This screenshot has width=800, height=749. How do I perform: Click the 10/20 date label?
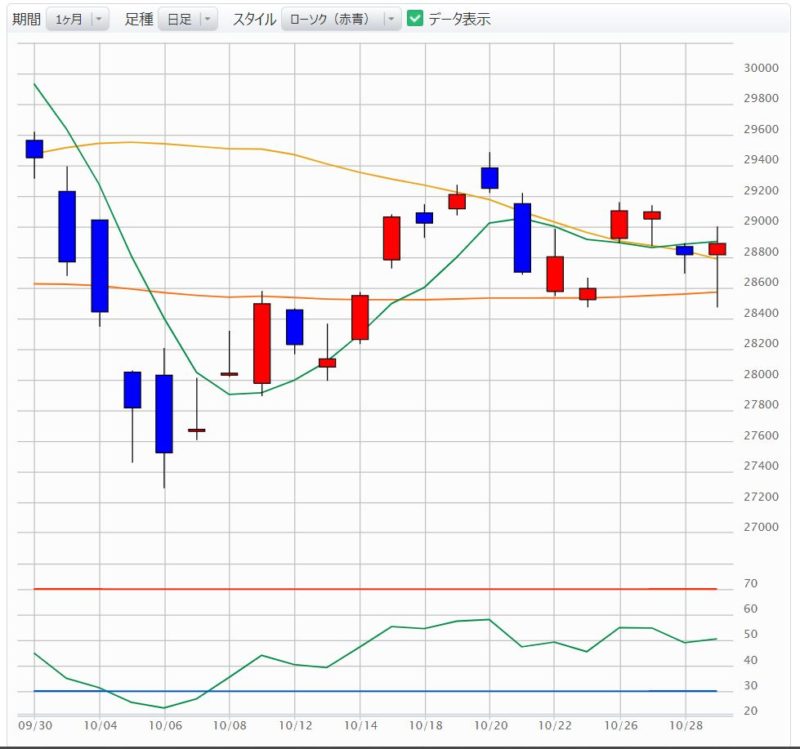[x=490, y=725]
